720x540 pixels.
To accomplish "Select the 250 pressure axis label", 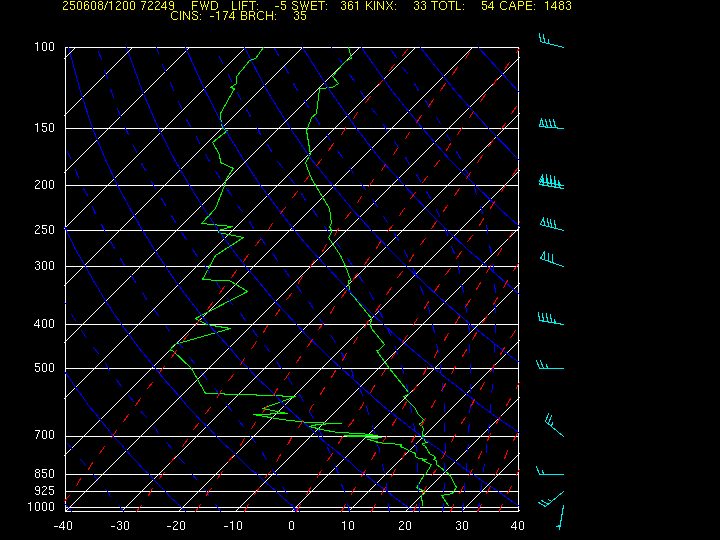I will coord(45,230).
